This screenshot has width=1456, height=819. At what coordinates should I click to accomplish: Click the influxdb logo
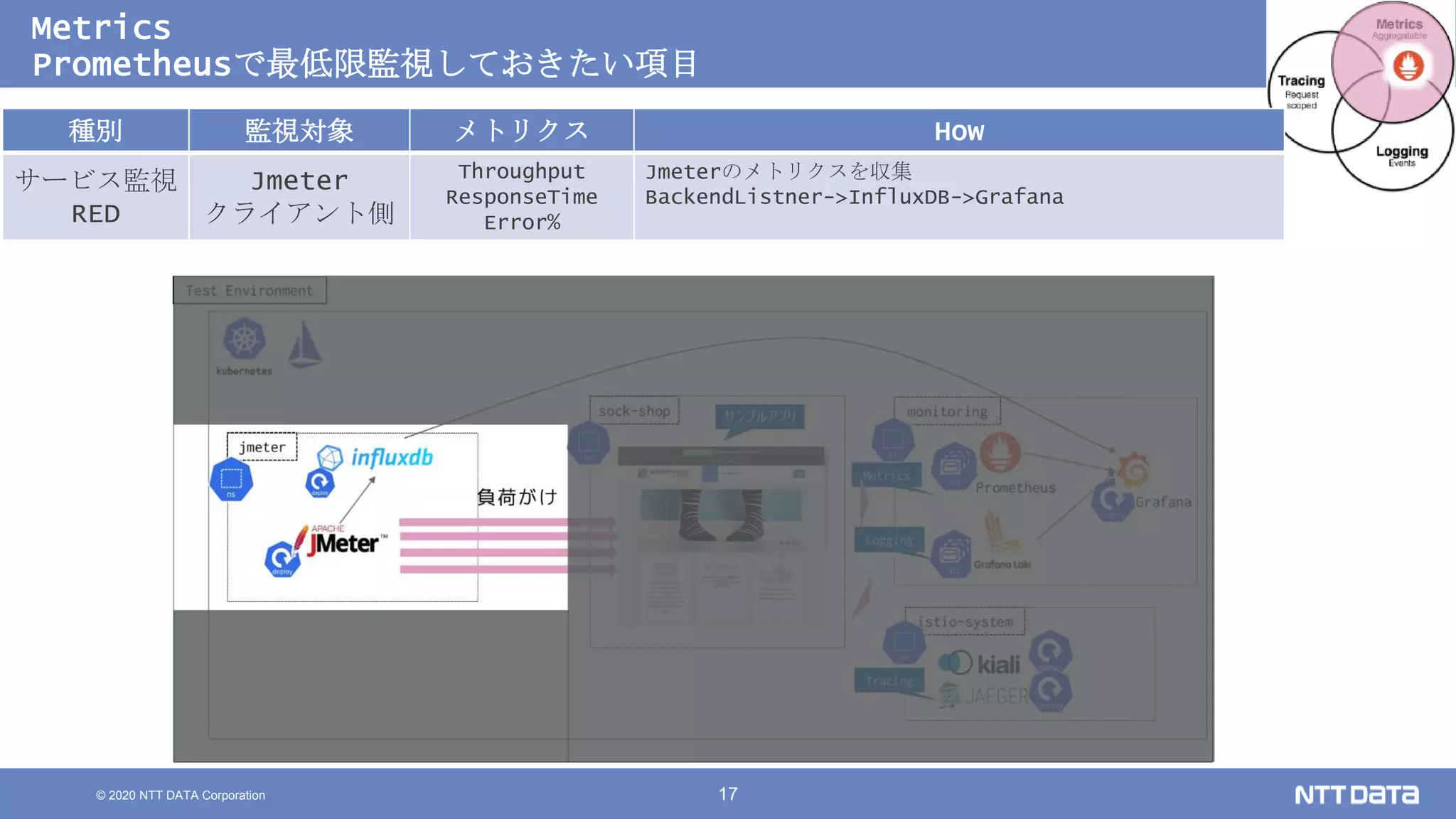[375, 456]
